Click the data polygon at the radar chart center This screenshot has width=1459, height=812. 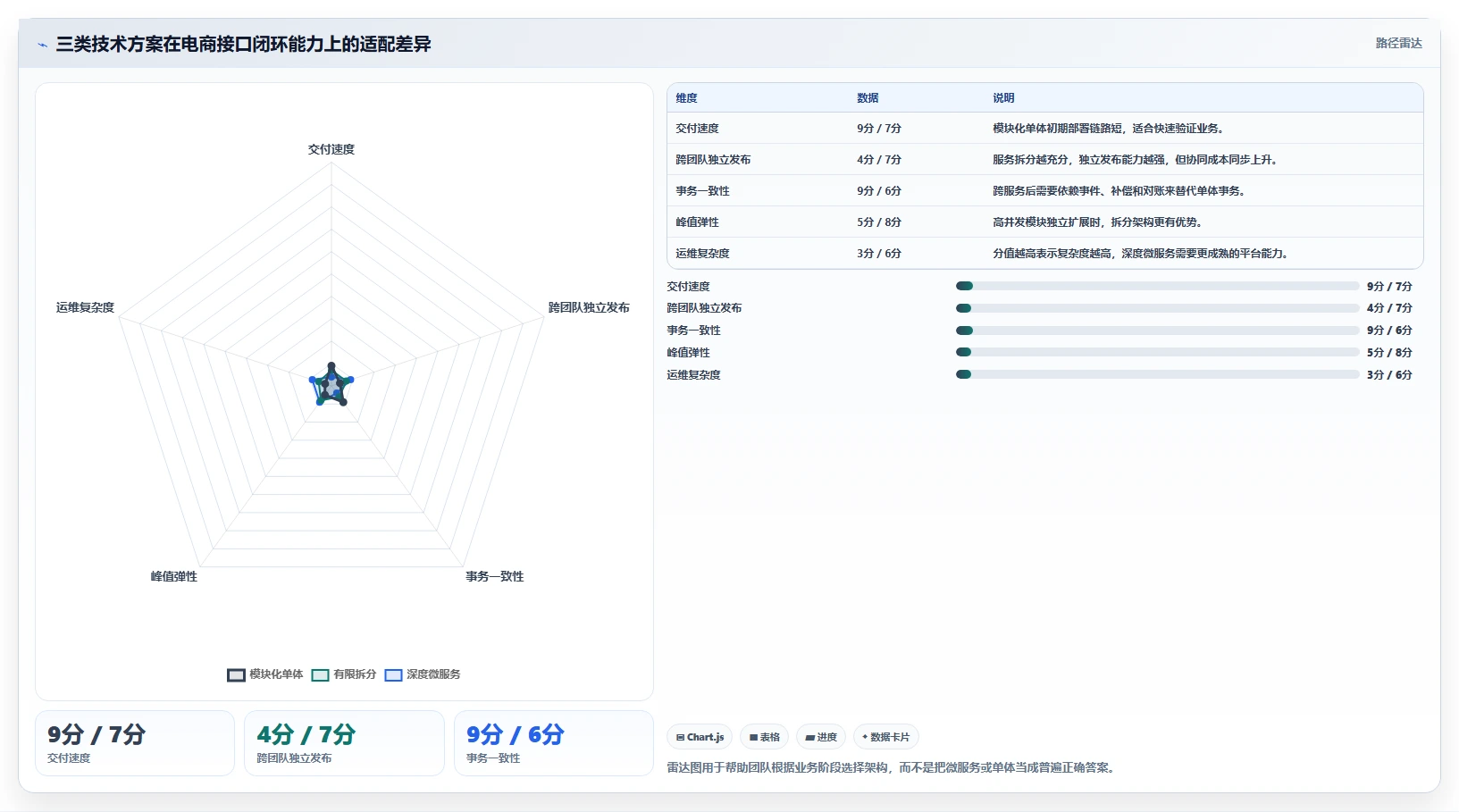click(331, 386)
